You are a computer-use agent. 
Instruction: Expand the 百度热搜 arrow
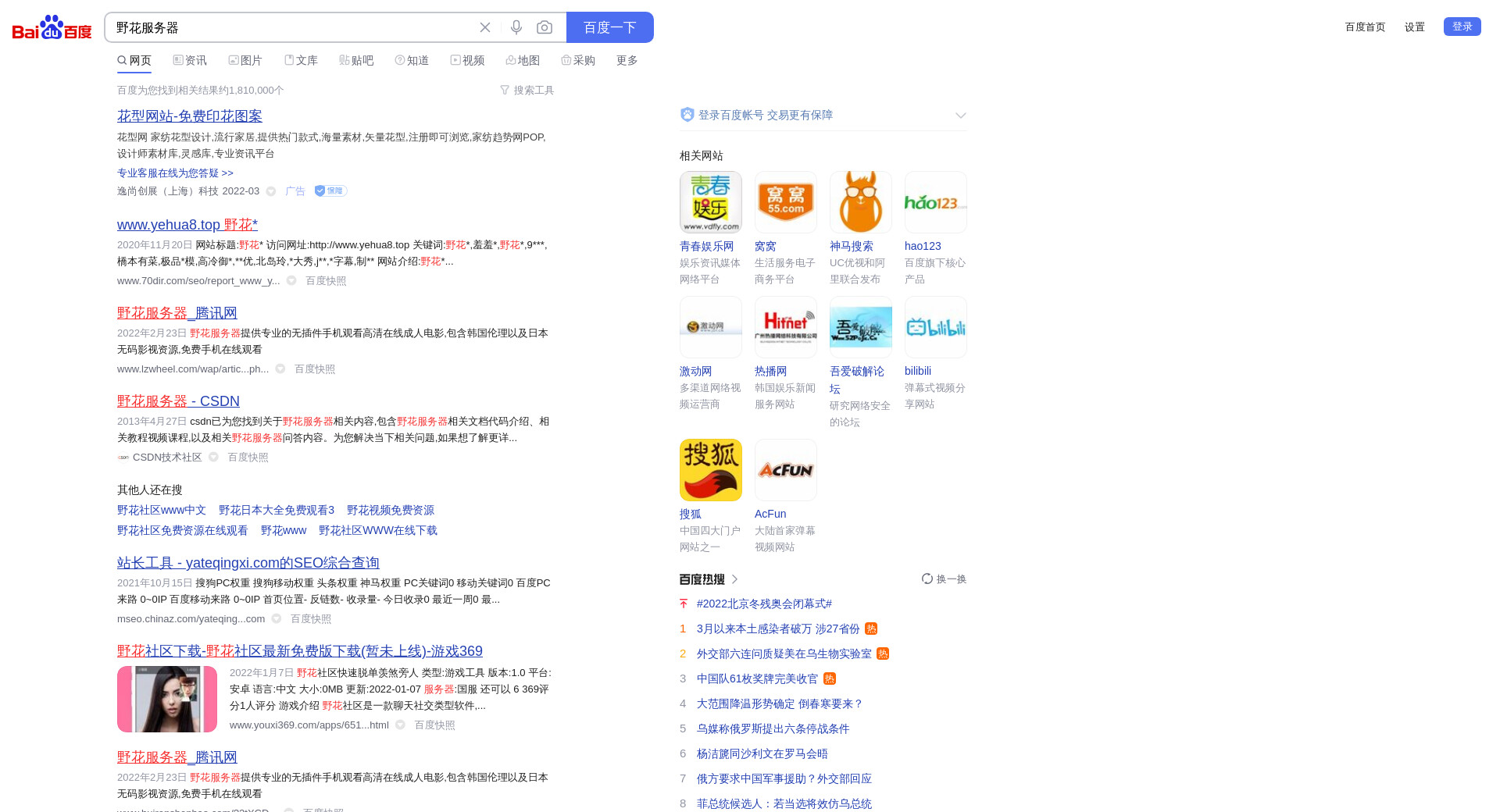tap(734, 579)
